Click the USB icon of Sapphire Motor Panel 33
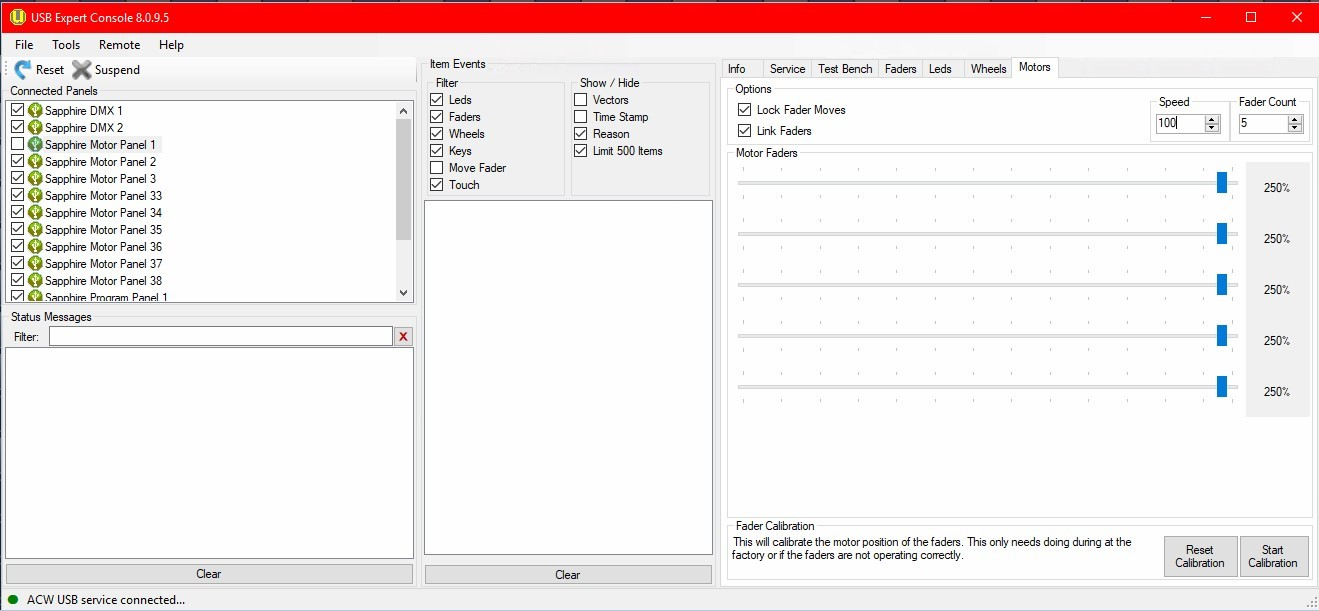This screenshot has width=1319, height=611. coord(35,196)
